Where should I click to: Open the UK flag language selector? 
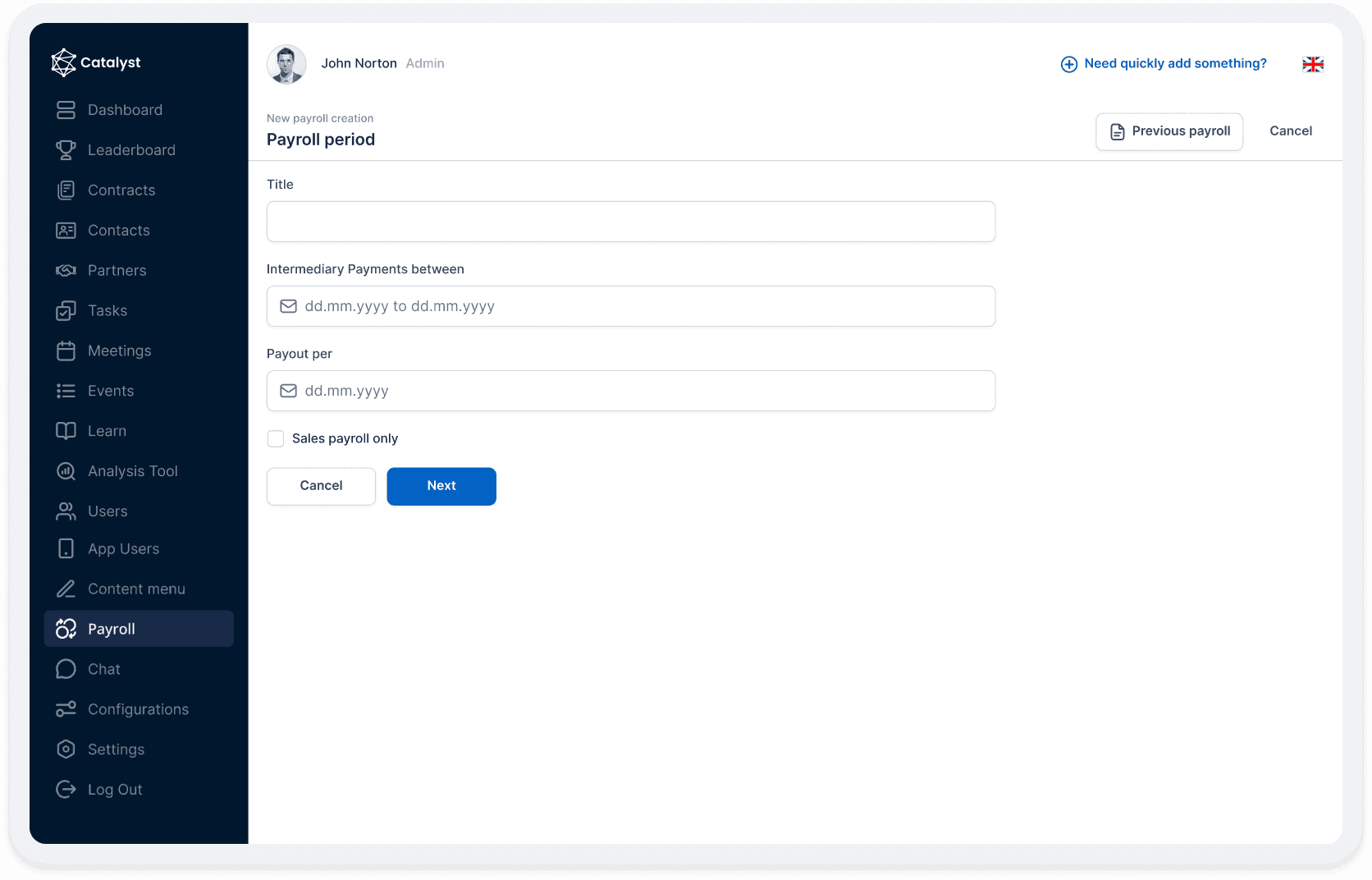tap(1312, 64)
